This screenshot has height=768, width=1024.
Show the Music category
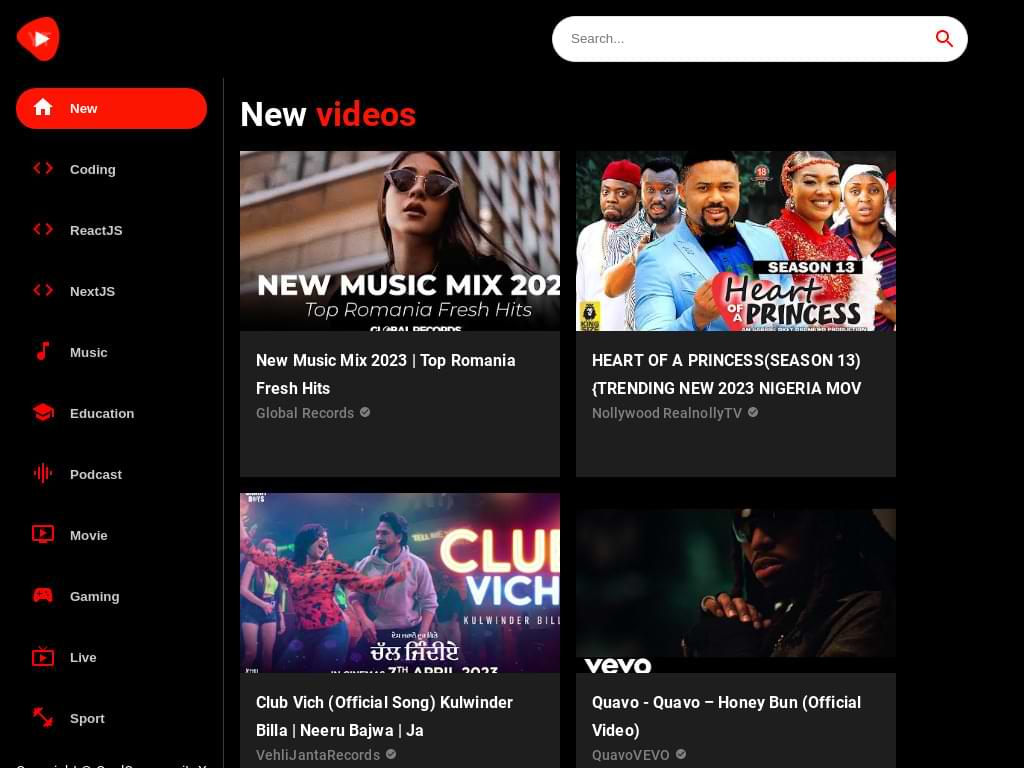112,352
